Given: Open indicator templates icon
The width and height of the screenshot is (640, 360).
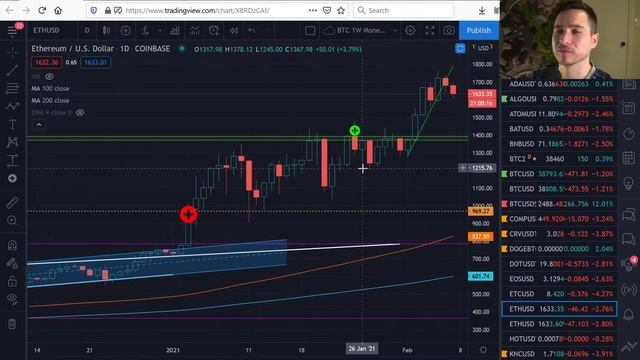Looking at the screenshot, I should pos(194,31).
